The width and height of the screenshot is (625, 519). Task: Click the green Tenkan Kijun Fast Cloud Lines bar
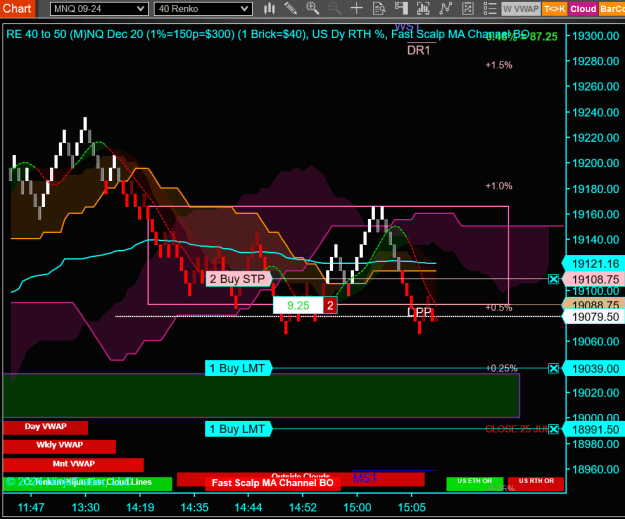click(x=87, y=483)
